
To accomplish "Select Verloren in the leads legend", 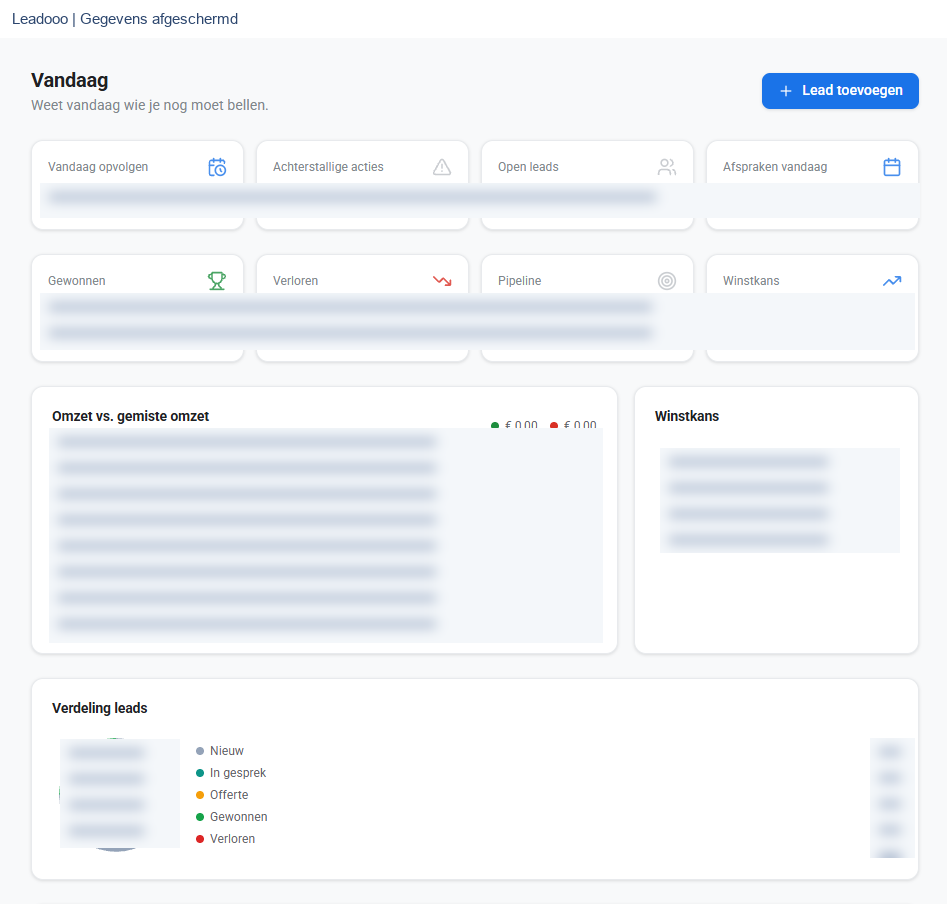I will click(233, 839).
